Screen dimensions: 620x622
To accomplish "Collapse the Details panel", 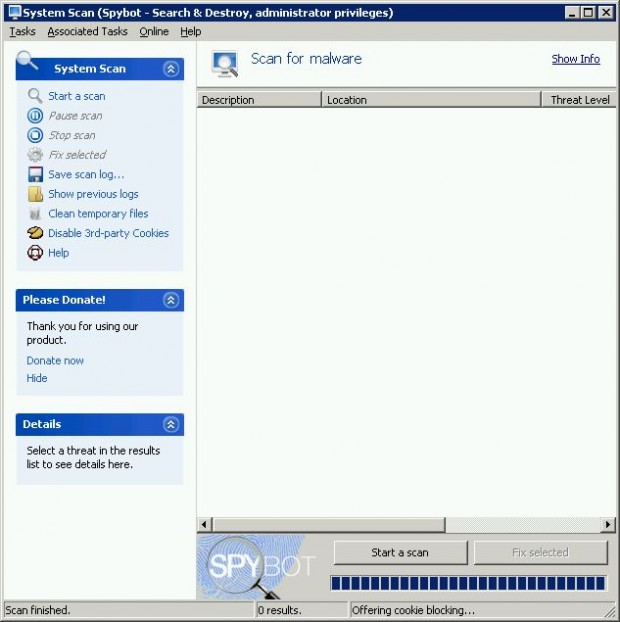I will click(171, 425).
